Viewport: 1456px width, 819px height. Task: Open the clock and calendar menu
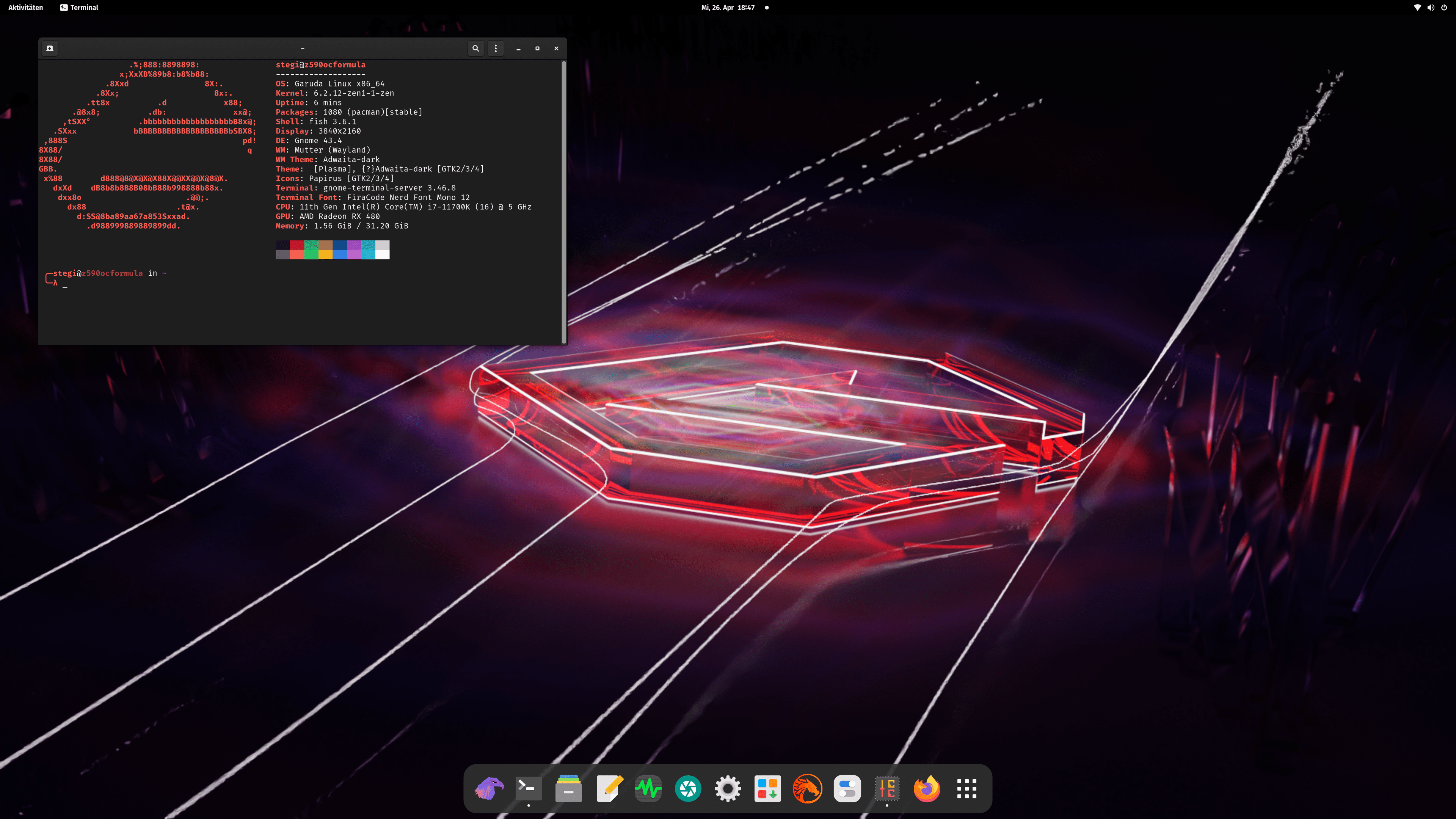728,7
